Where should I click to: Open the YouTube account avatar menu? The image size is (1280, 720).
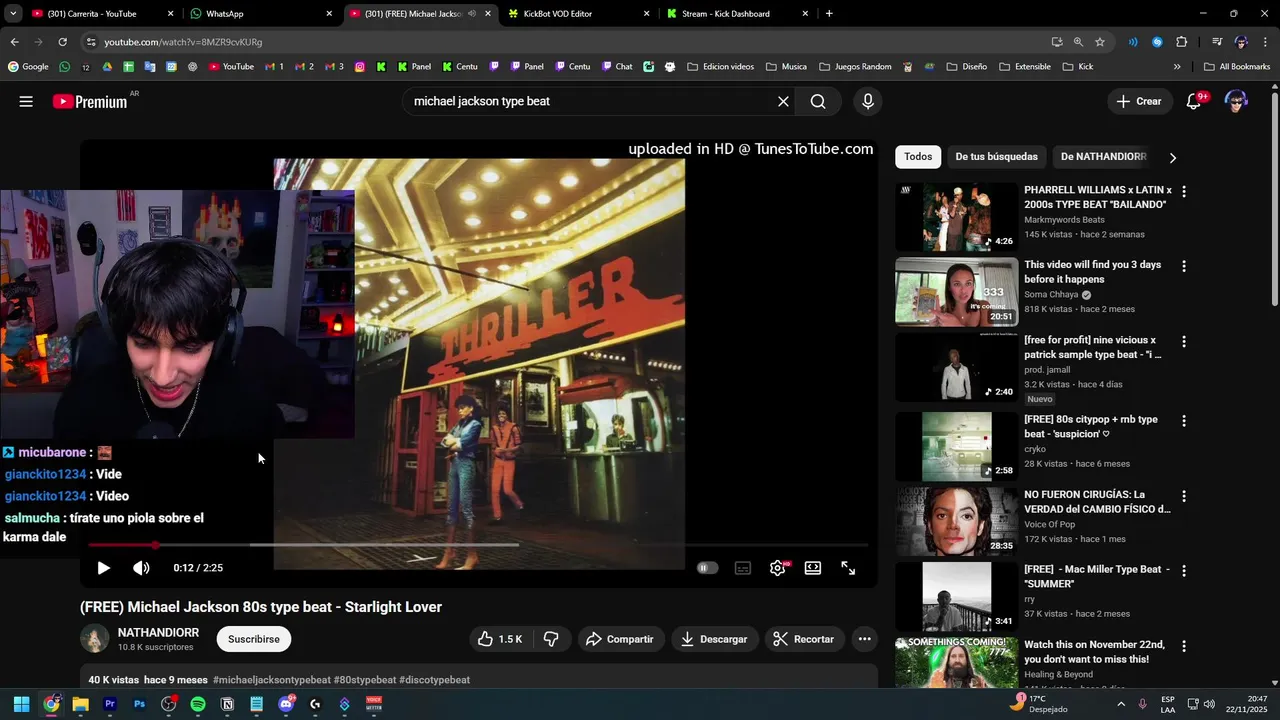pyautogui.click(x=1236, y=101)
